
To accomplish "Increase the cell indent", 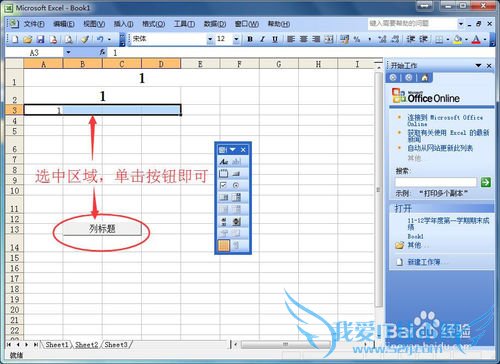I will [x=423, y=39].
